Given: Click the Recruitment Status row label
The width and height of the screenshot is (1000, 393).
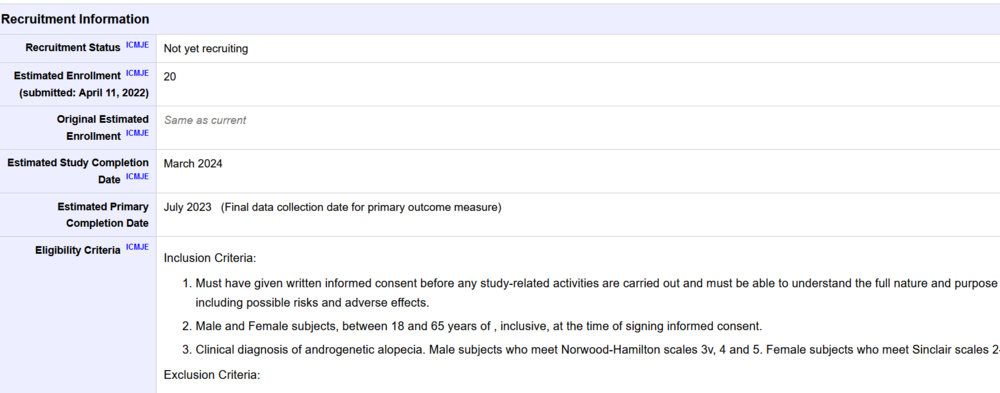Looking at the screenshot, I should (73, 48).
